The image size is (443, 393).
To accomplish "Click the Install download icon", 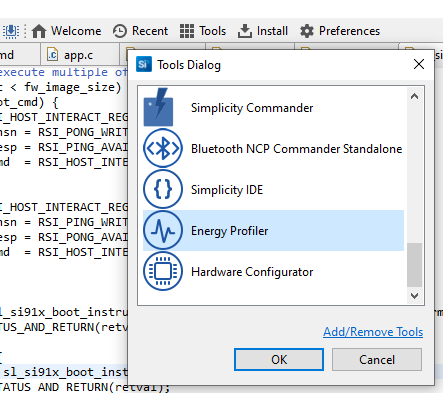I will click(245, 31).
